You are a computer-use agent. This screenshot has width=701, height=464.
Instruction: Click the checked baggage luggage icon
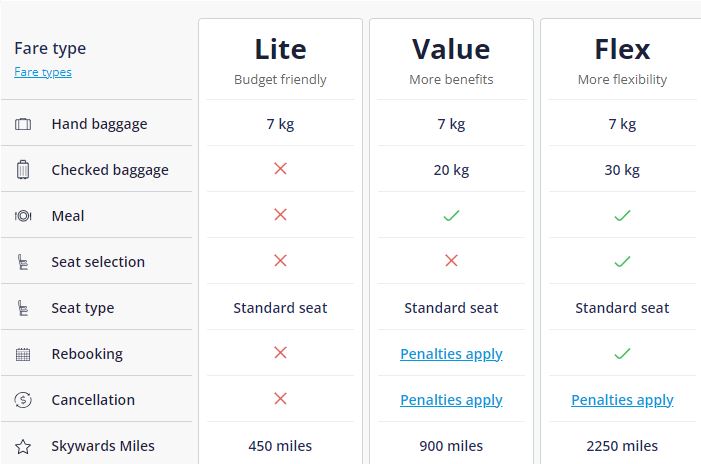(x=23, y=170)
